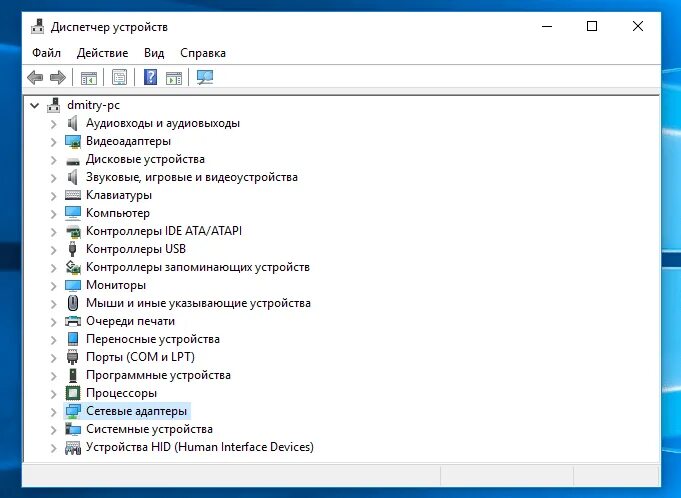Expand the Сетевые адаптеры chevron
This screenshot has height=498, width=681.
(x=53, y=412)
